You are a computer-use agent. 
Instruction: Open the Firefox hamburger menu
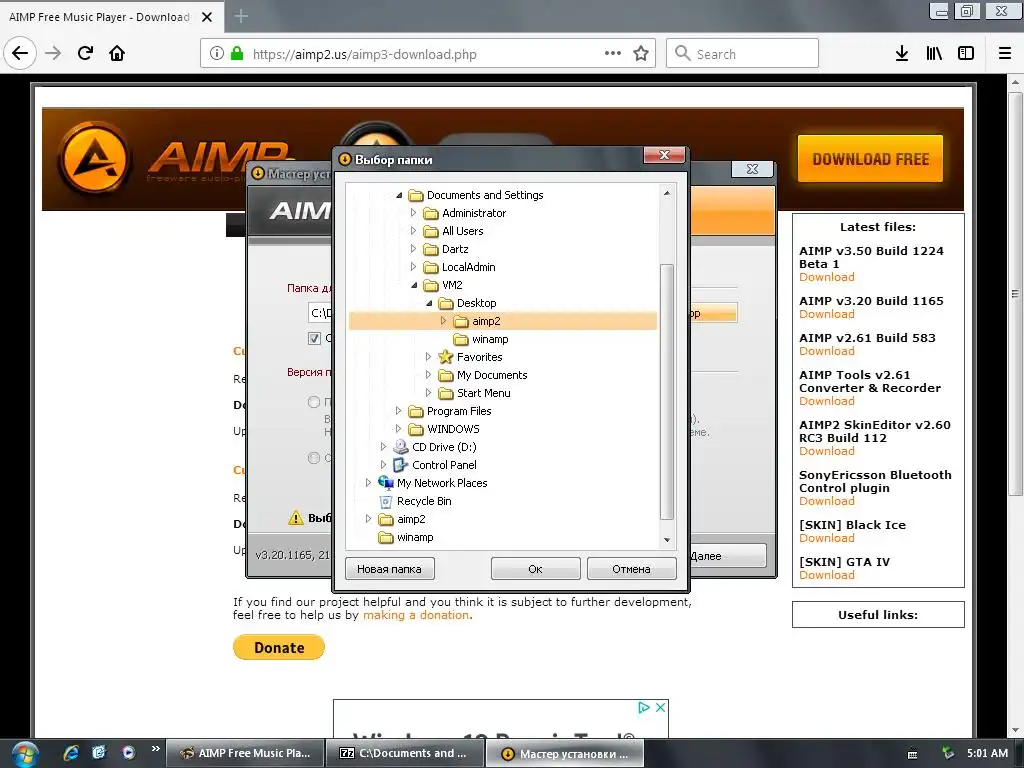click(x=1004, y=53)
